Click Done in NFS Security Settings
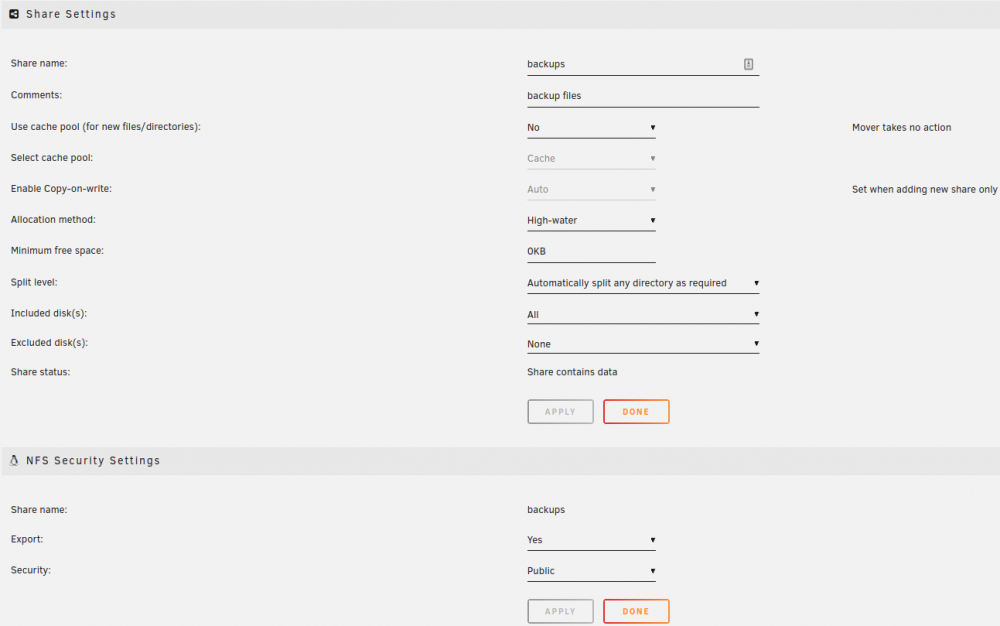 tap(636, 611)
